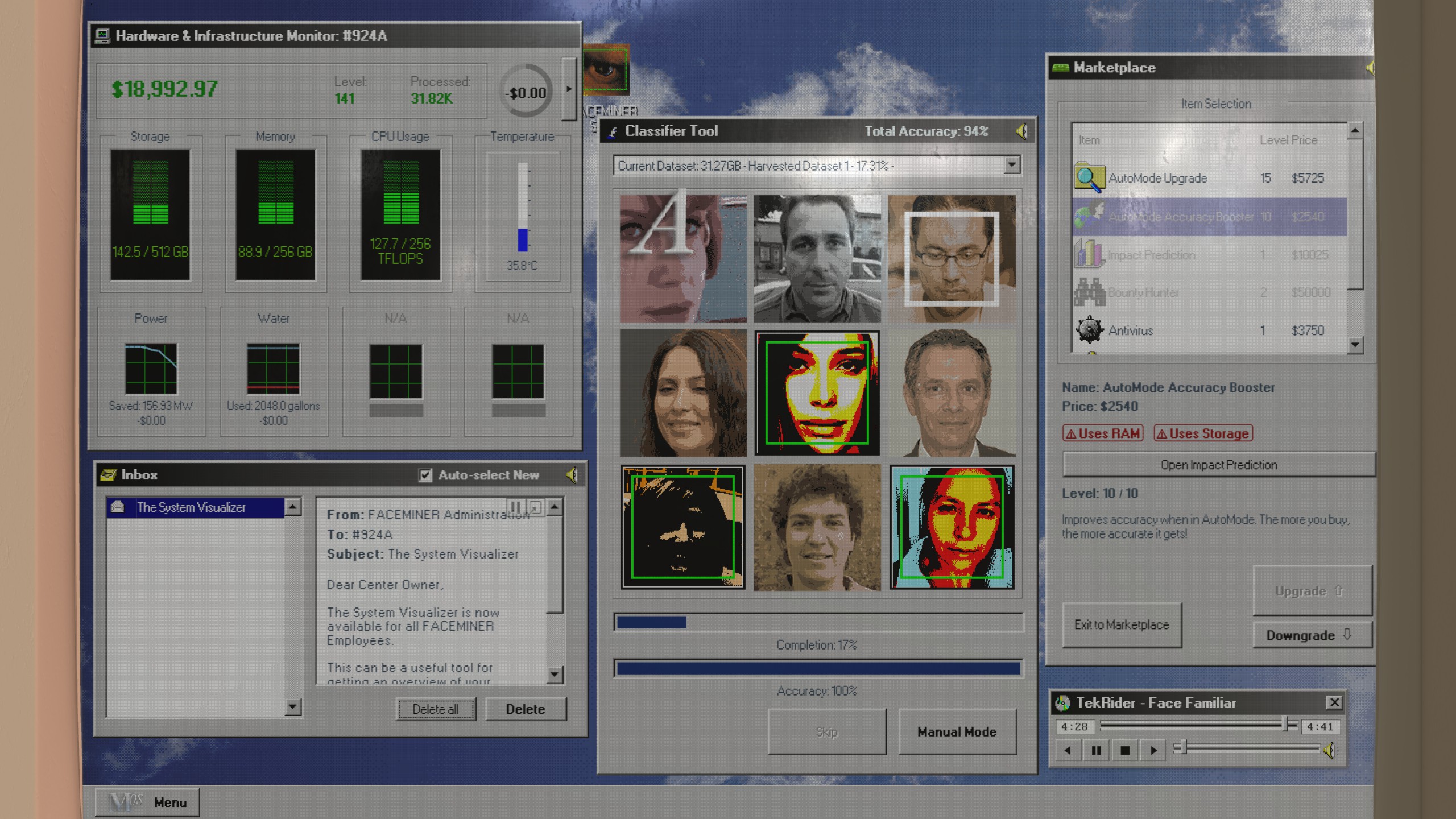Mute the Classifier Tool speaker icon
This screenshot has height=819, width=1456.
click(1021, 131)
